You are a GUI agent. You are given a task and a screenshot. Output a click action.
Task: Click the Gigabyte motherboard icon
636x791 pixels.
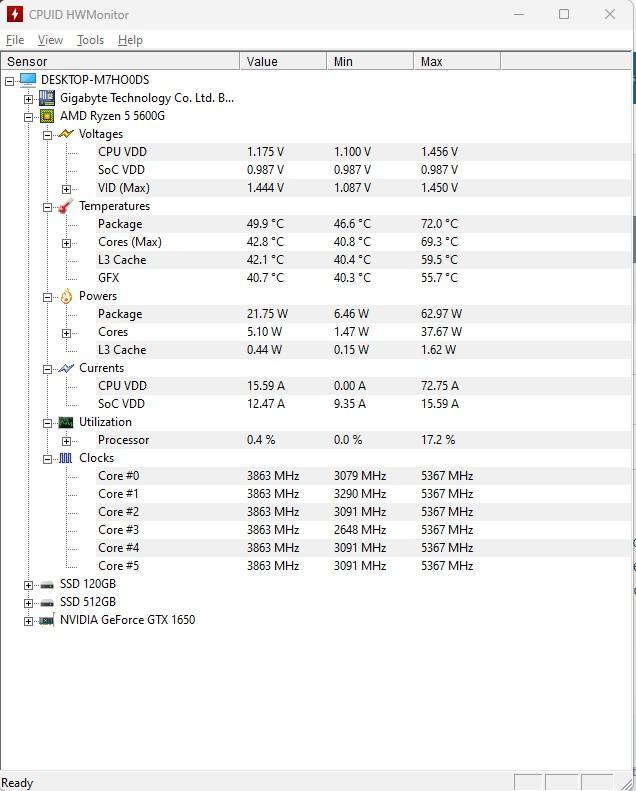pyautogui.click(x=47, y=98)
